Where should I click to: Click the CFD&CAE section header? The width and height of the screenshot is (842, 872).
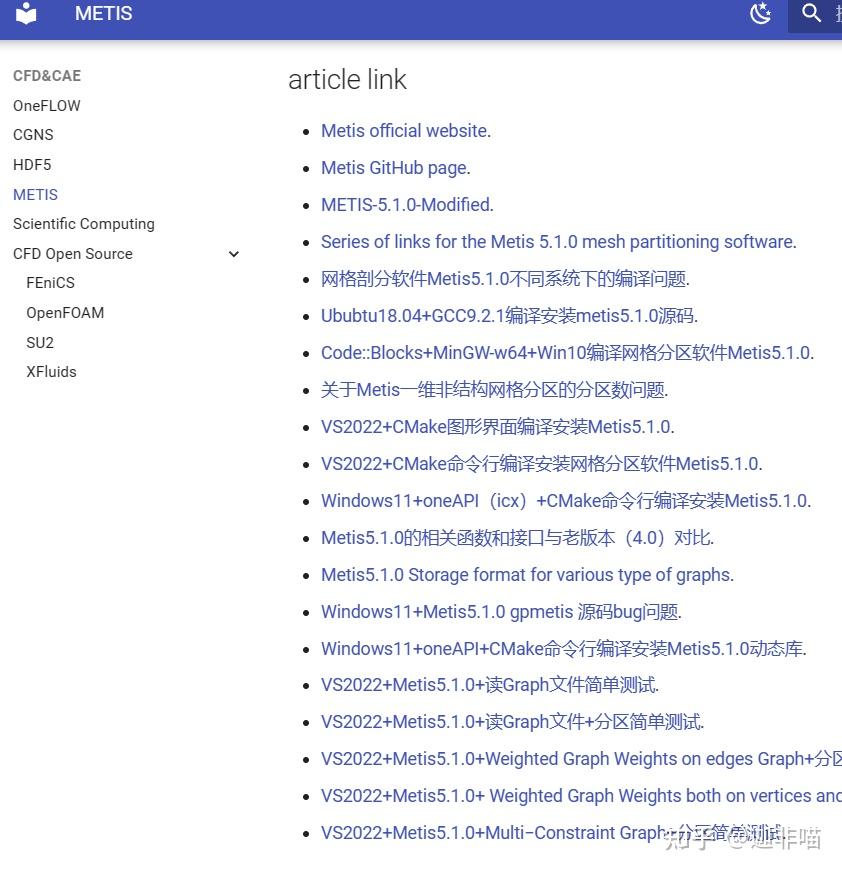click(x=46, y=75)
